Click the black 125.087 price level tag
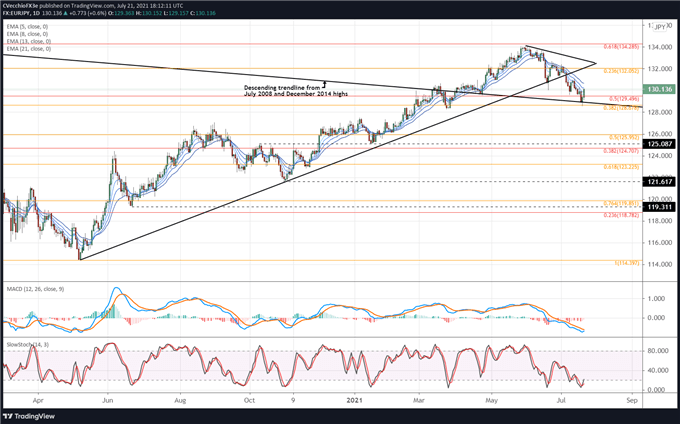Viewport: 680px width, 424px height. 659,144
